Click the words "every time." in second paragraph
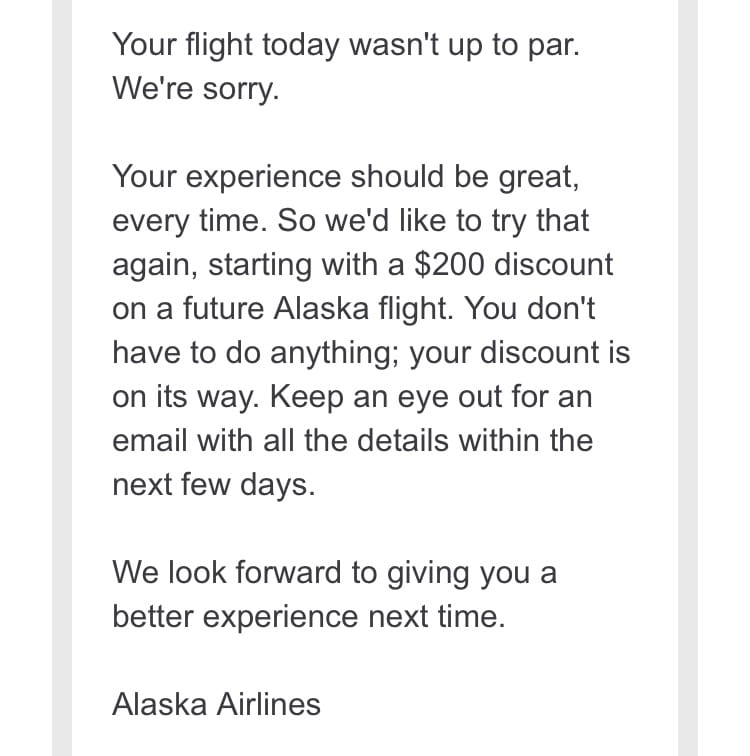This screenshot has width=750, height=756. point(190,221)
